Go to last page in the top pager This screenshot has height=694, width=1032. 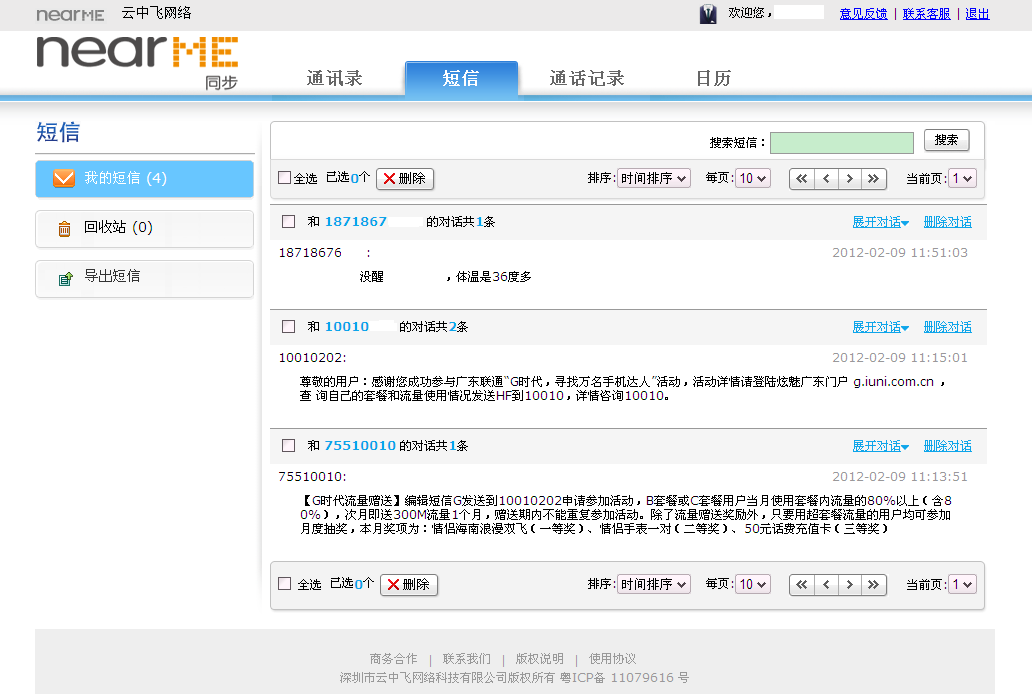[x=873, y=178]
